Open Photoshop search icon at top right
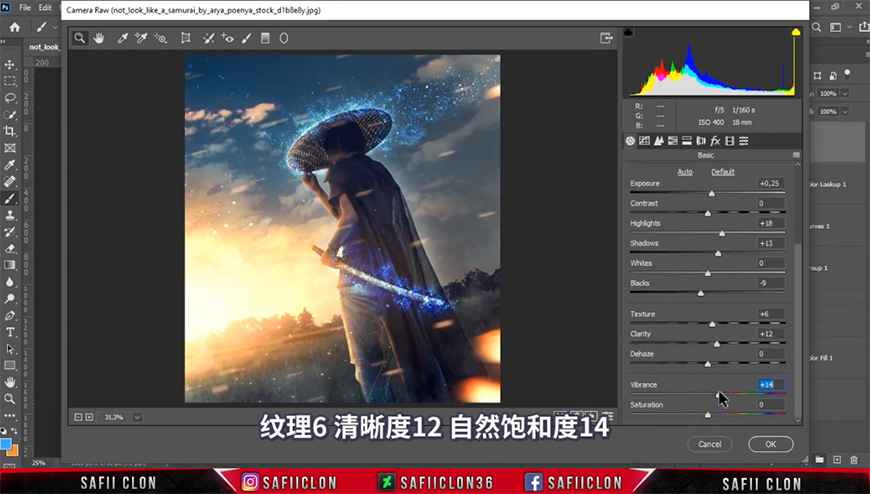Image resolution: width=870 pixels, height=494 pixels. [x=817, y=27]
